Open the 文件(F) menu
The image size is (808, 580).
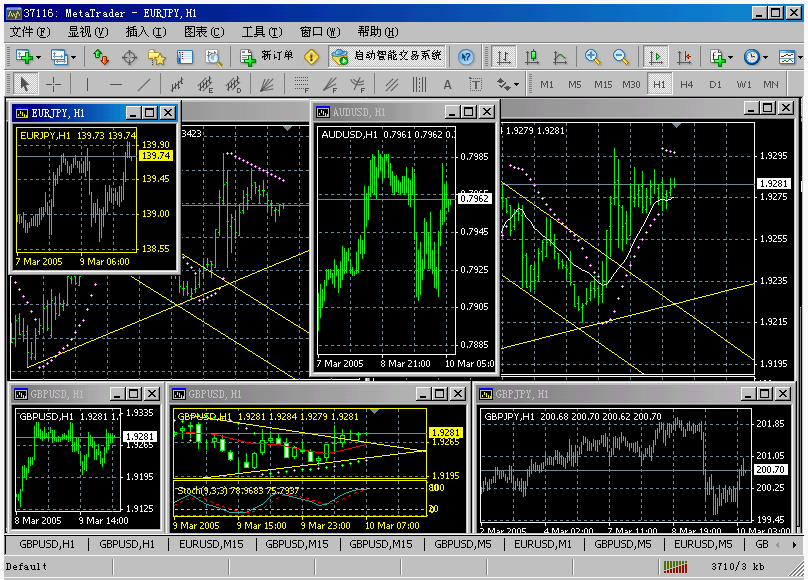(x=30, y=32)
